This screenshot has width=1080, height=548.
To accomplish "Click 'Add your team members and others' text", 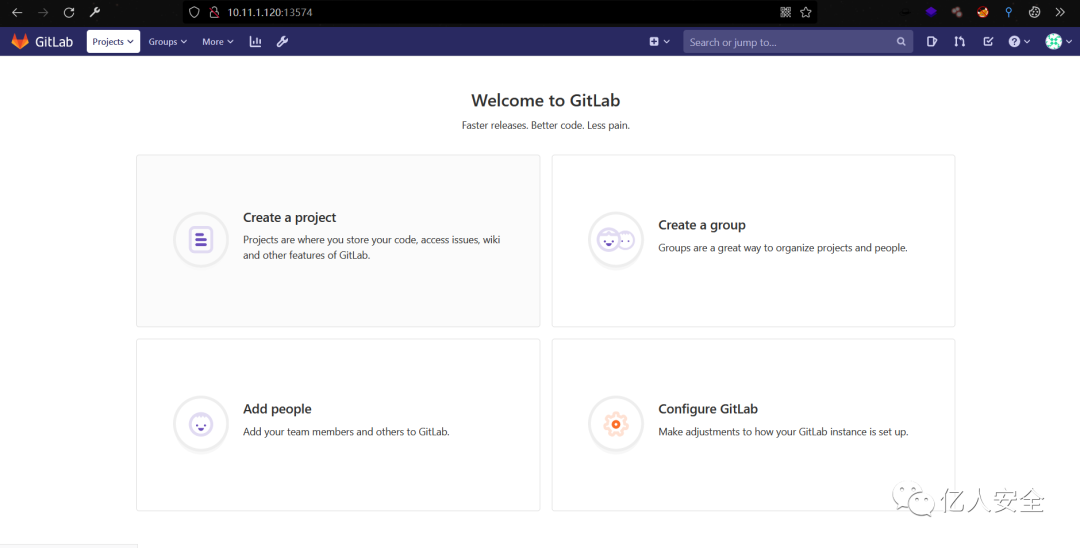I will tap(346, 432).
